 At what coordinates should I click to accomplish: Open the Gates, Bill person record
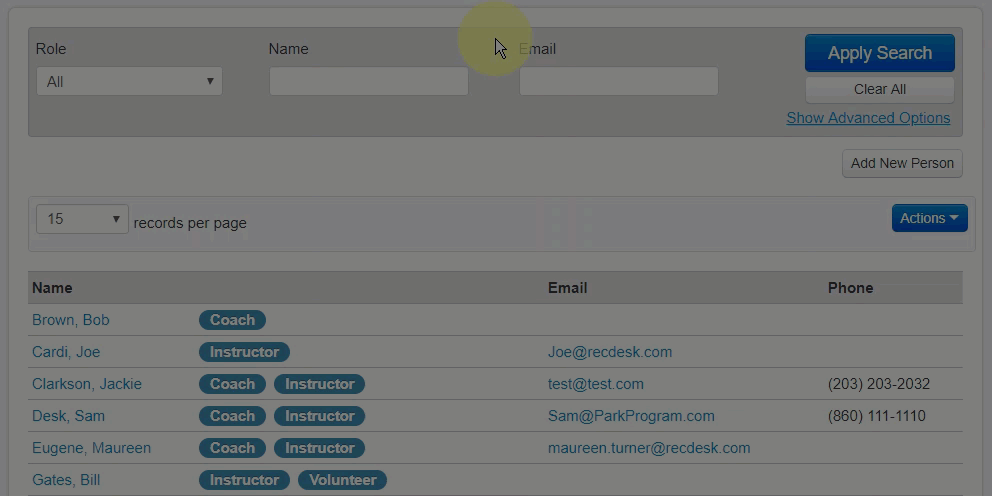[x=66, y=480]
